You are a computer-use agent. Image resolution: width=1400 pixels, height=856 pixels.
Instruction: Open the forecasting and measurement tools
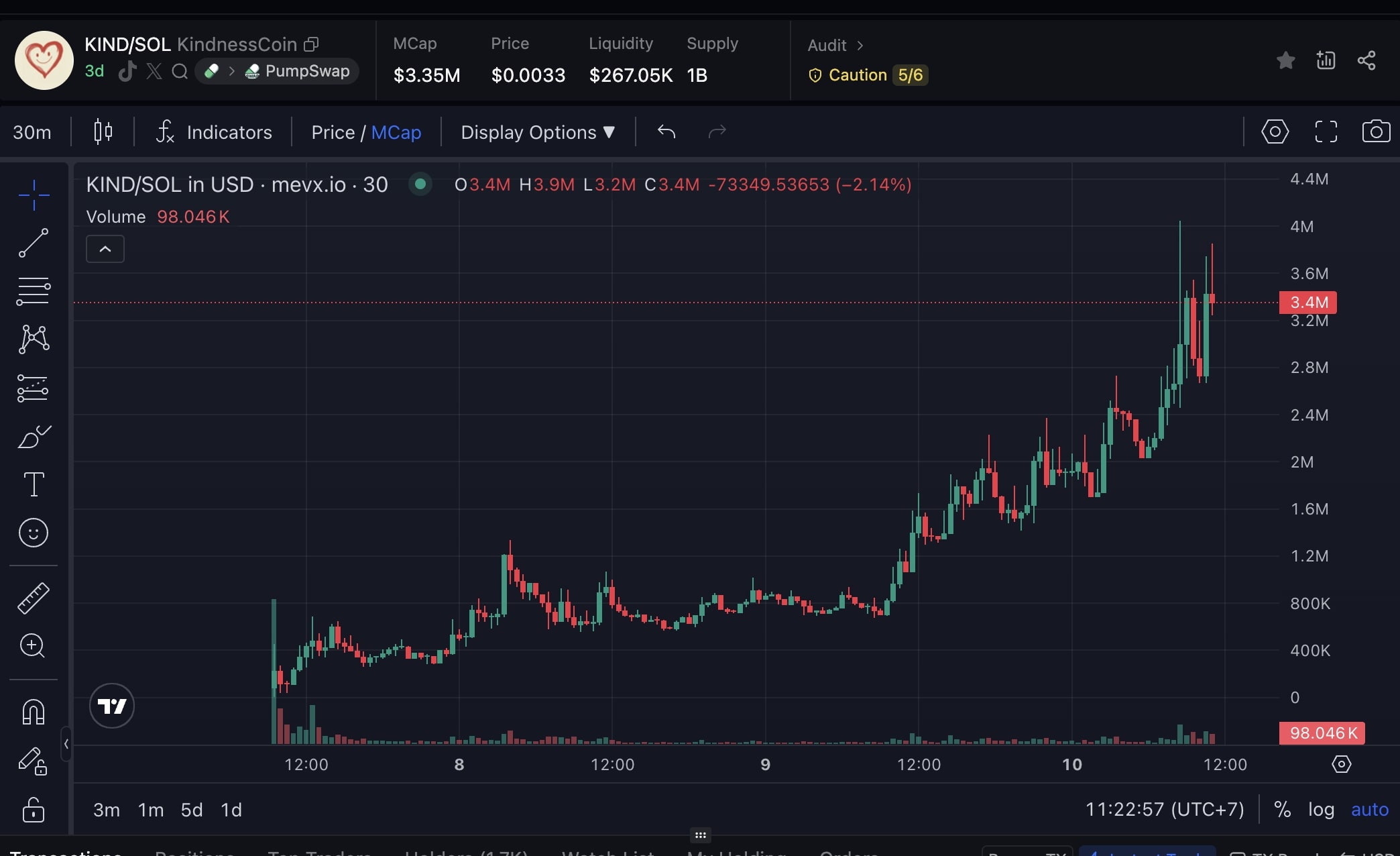click(34, 388)
